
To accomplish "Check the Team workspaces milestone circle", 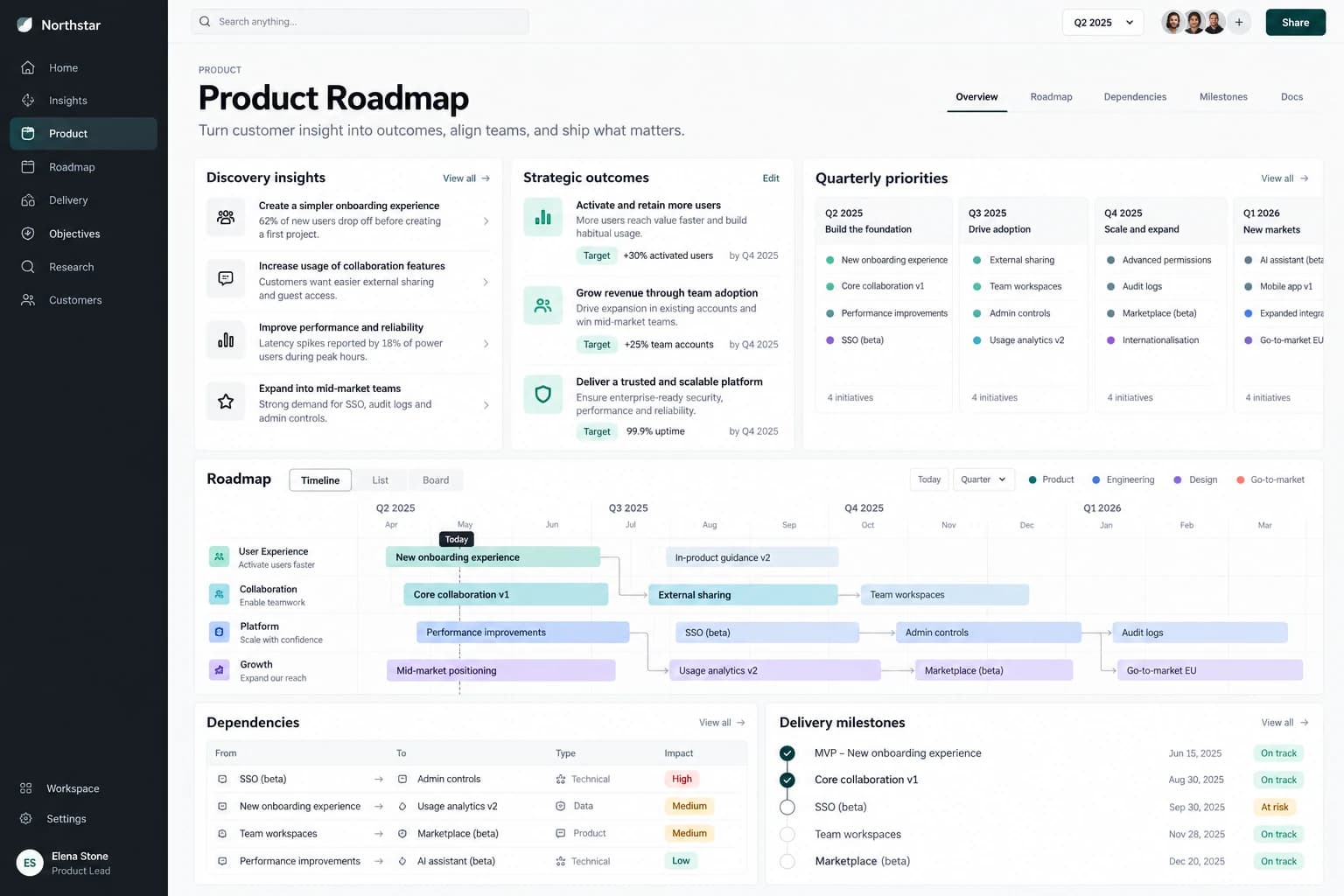I will [787, 835].
